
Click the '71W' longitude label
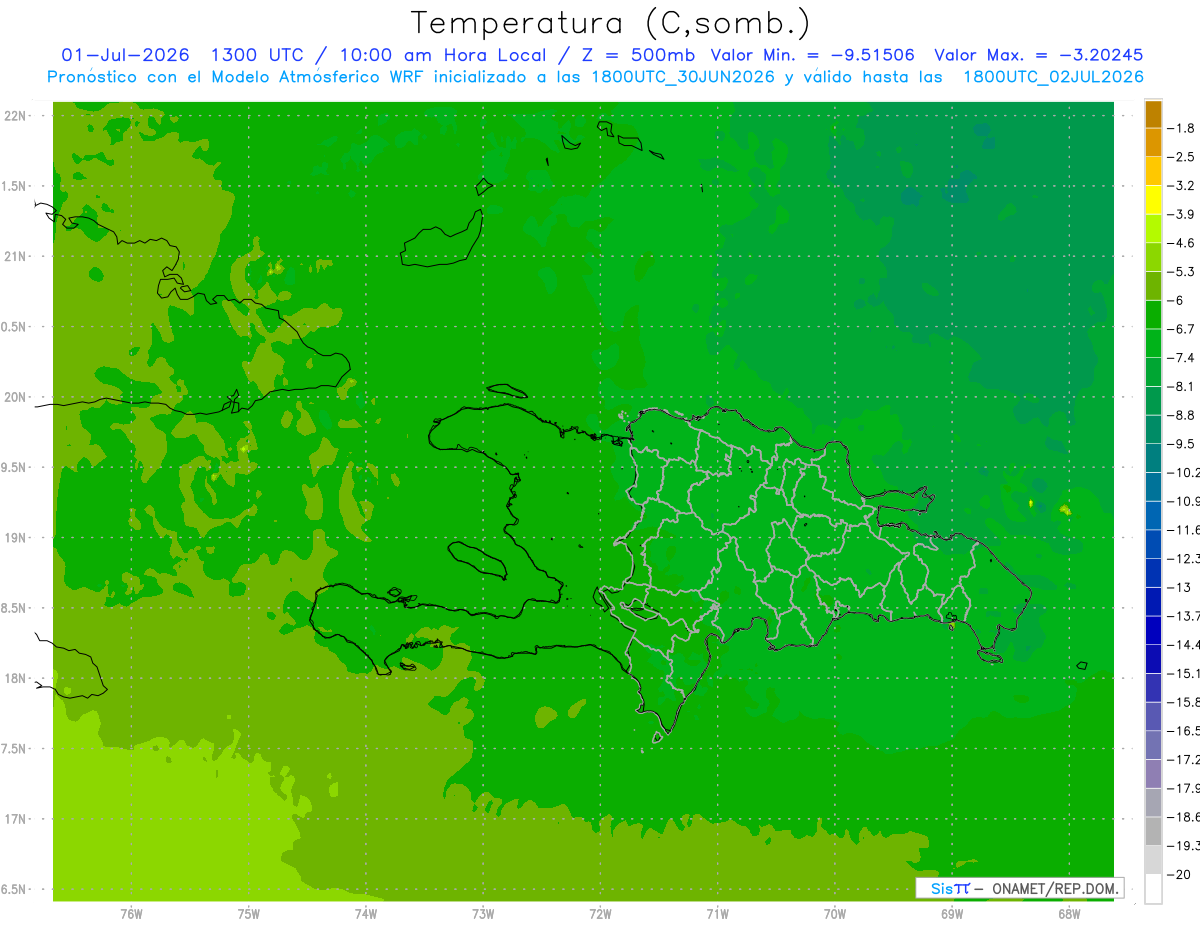(717, 914)
